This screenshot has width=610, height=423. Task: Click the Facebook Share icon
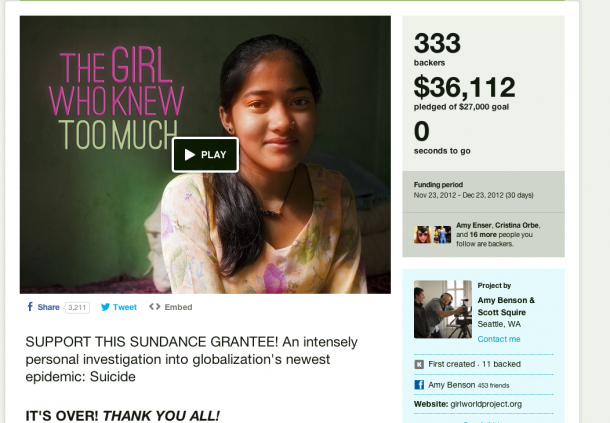coord(30,307)
